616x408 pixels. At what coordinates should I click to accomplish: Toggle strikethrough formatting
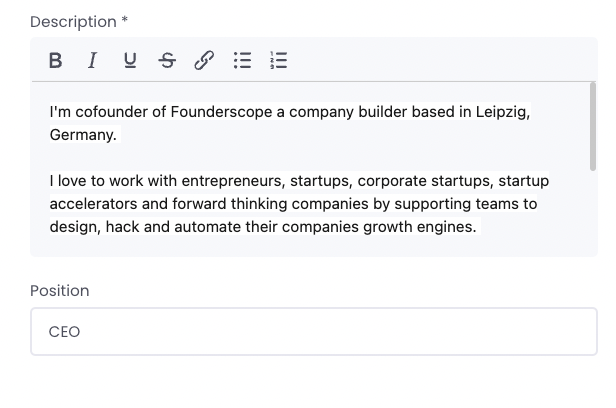coord(167,61)
